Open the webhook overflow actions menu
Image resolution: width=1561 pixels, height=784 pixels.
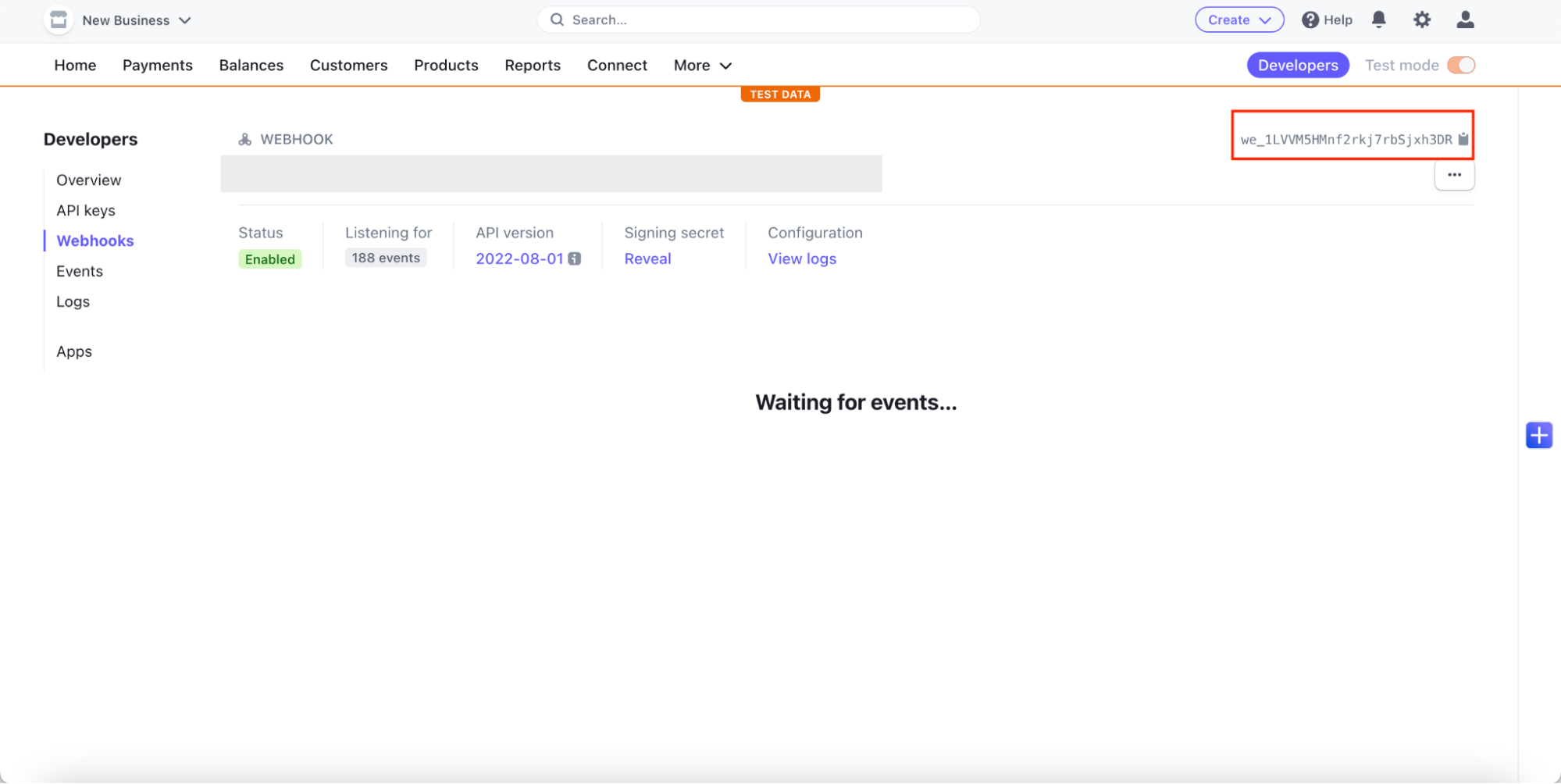(1454, 175)
